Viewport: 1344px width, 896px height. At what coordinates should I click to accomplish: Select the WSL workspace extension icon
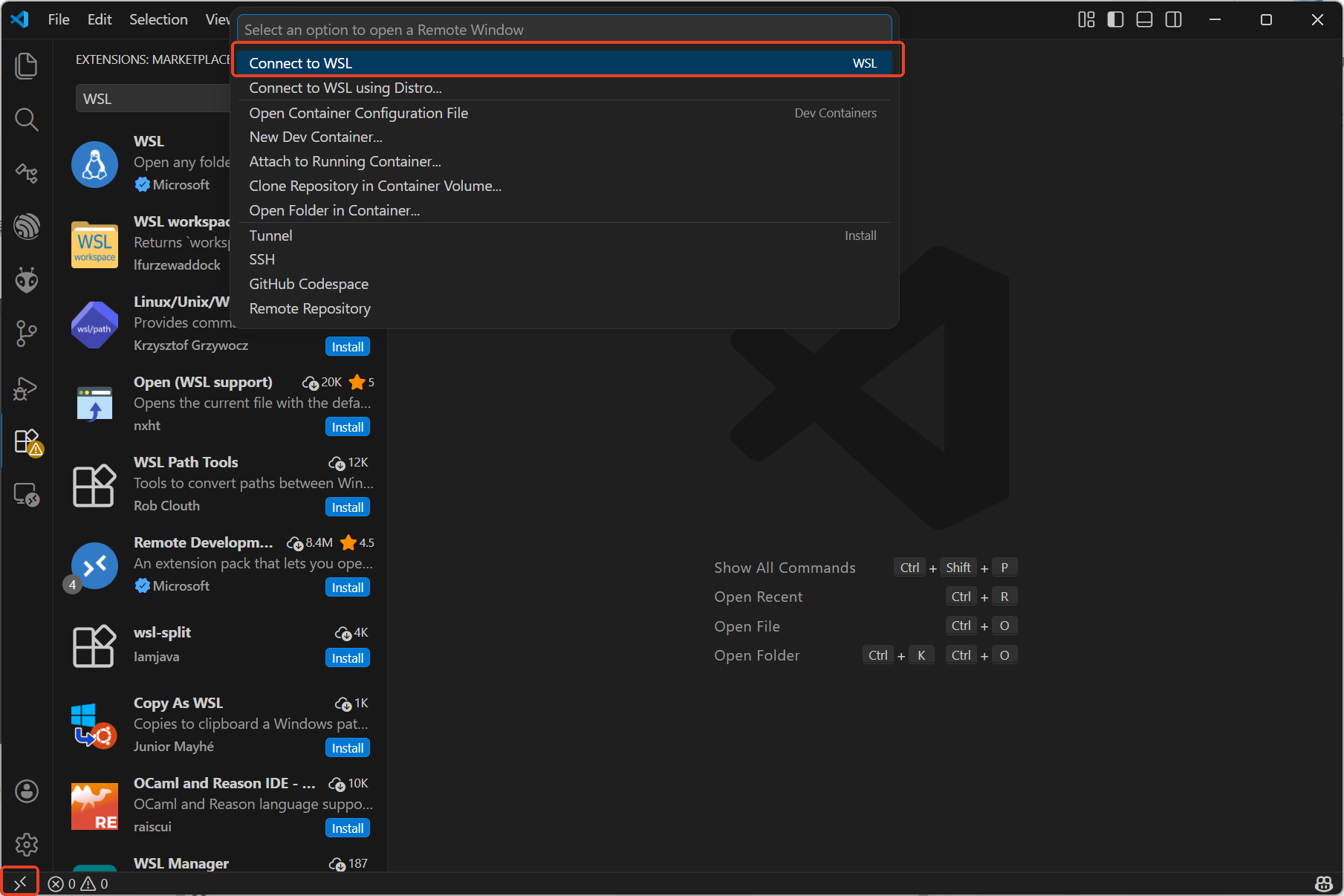coord(94,244)
